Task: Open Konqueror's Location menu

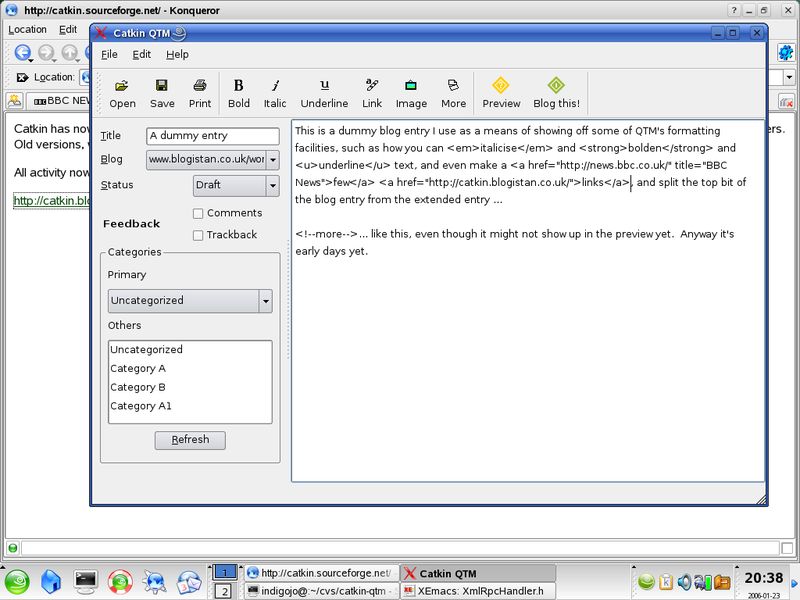Action: click(27, 30)
